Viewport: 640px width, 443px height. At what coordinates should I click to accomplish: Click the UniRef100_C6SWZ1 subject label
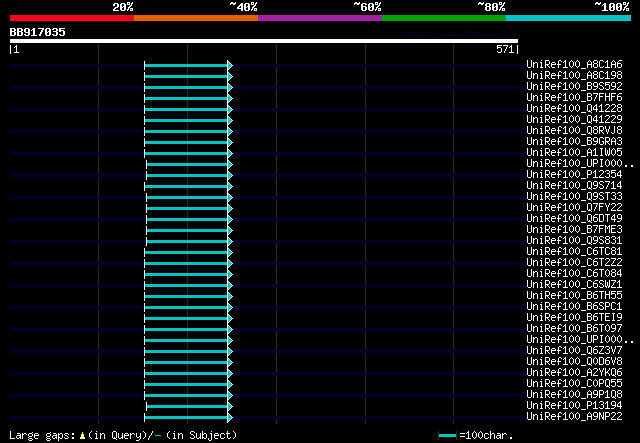pos(574,285)
